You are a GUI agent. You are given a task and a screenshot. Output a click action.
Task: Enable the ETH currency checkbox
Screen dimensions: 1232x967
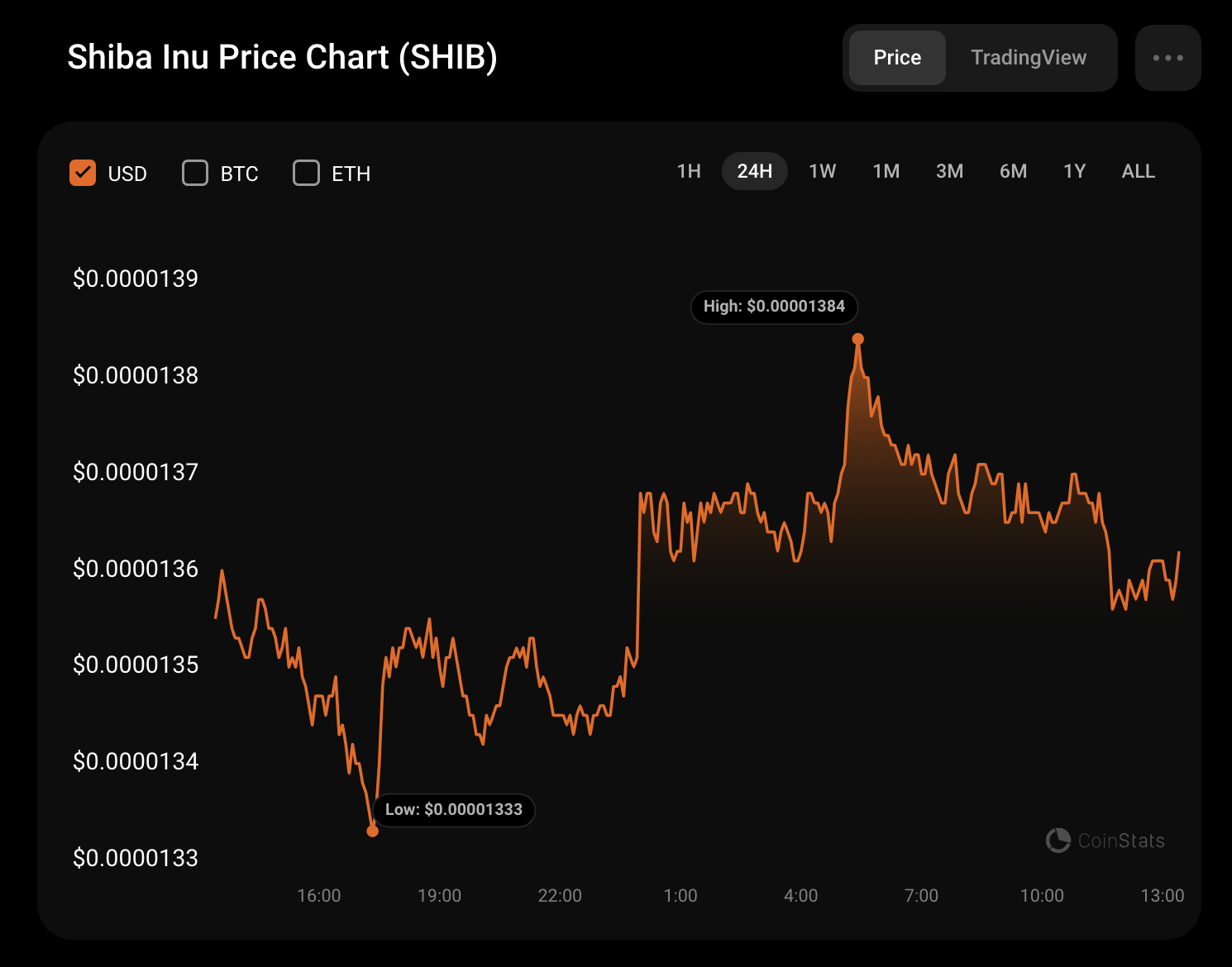click(x=307, y=173)
